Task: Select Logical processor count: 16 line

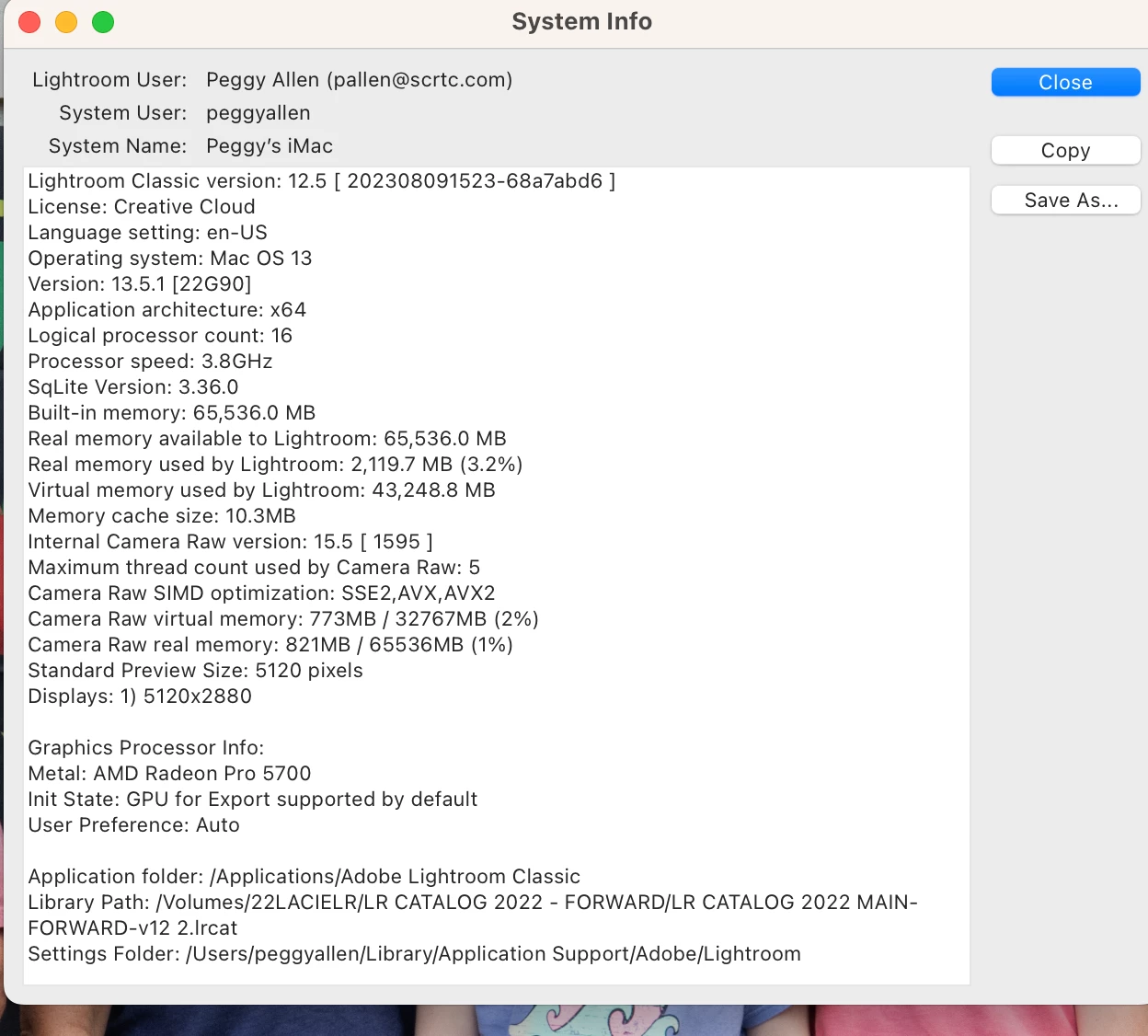Action: 160,336
